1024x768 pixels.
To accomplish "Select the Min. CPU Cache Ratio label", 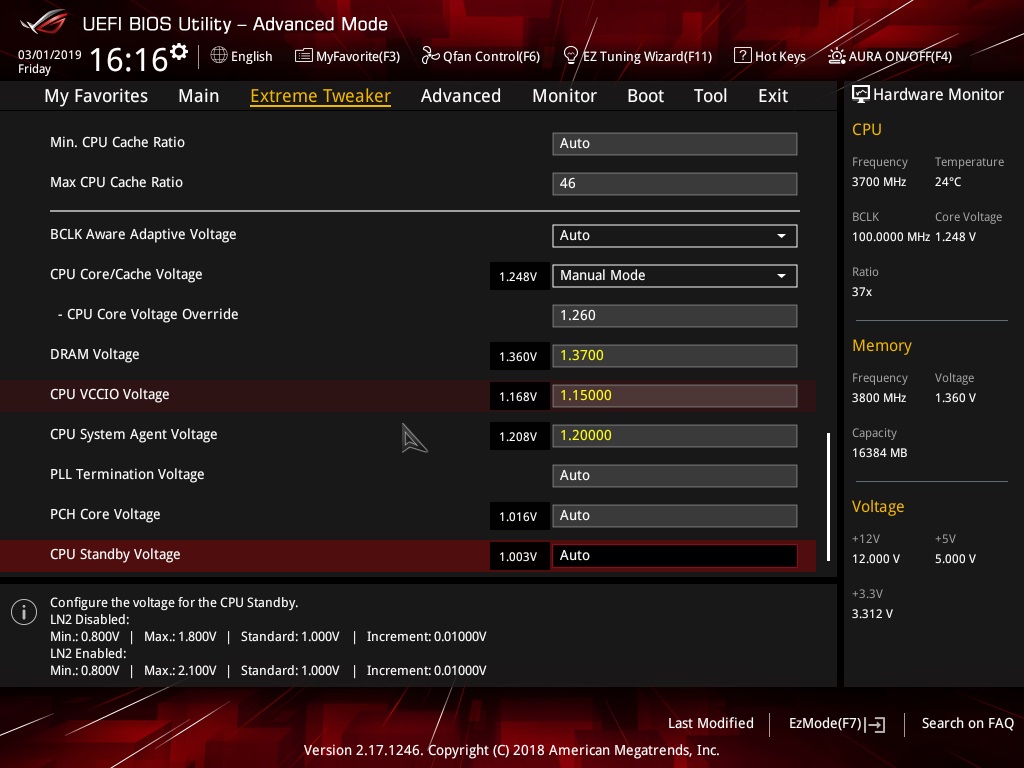I will [x=118, y=142].
